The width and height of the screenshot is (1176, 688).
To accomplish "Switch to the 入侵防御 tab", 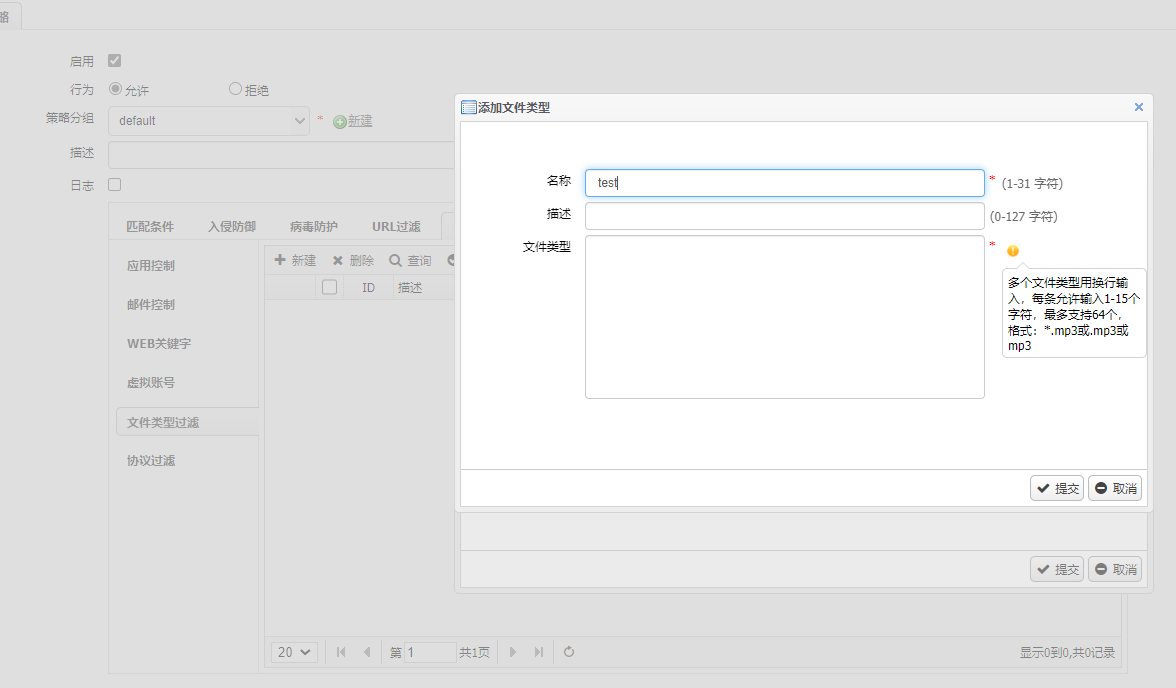I will tap(231, 227).
